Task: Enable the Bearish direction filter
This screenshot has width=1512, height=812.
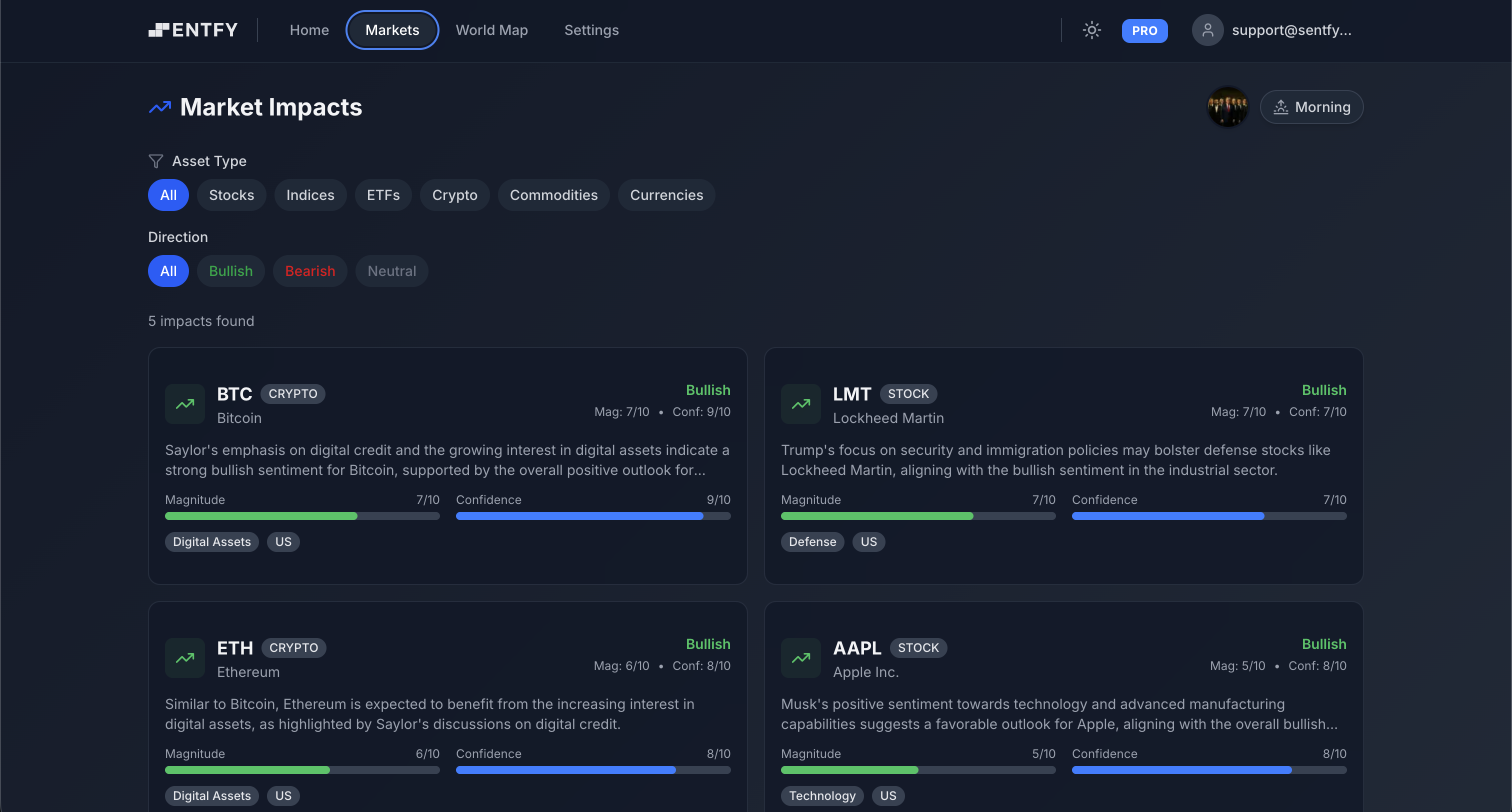Action: pyautogui.click(x=310, y=270)
